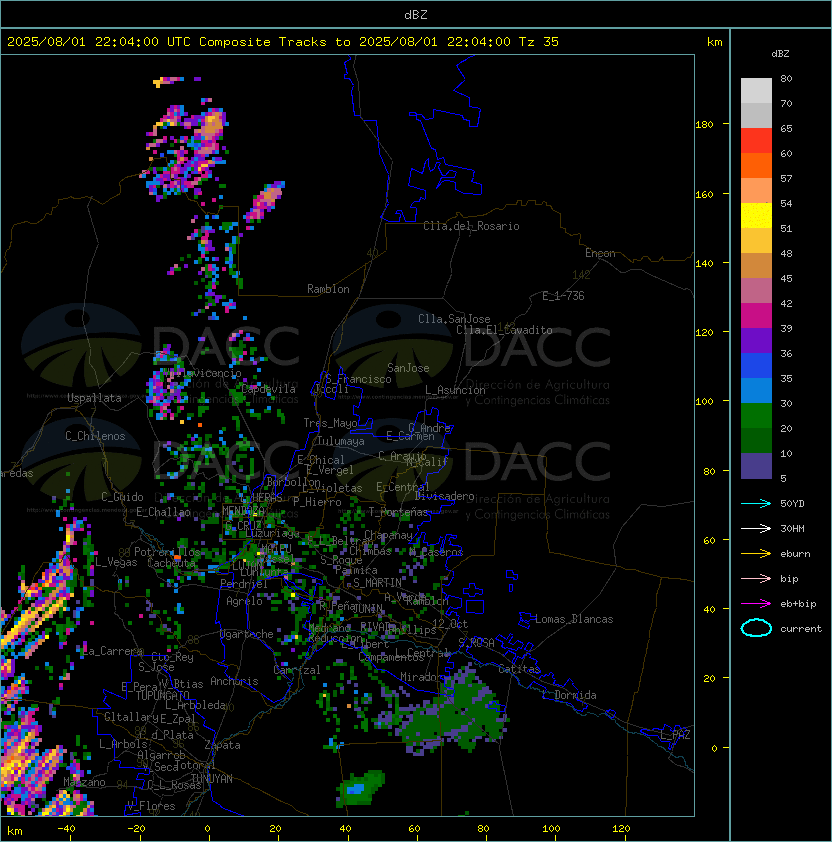Click the Divisadero map label
832x842 pixels.
tap(445, 496)
